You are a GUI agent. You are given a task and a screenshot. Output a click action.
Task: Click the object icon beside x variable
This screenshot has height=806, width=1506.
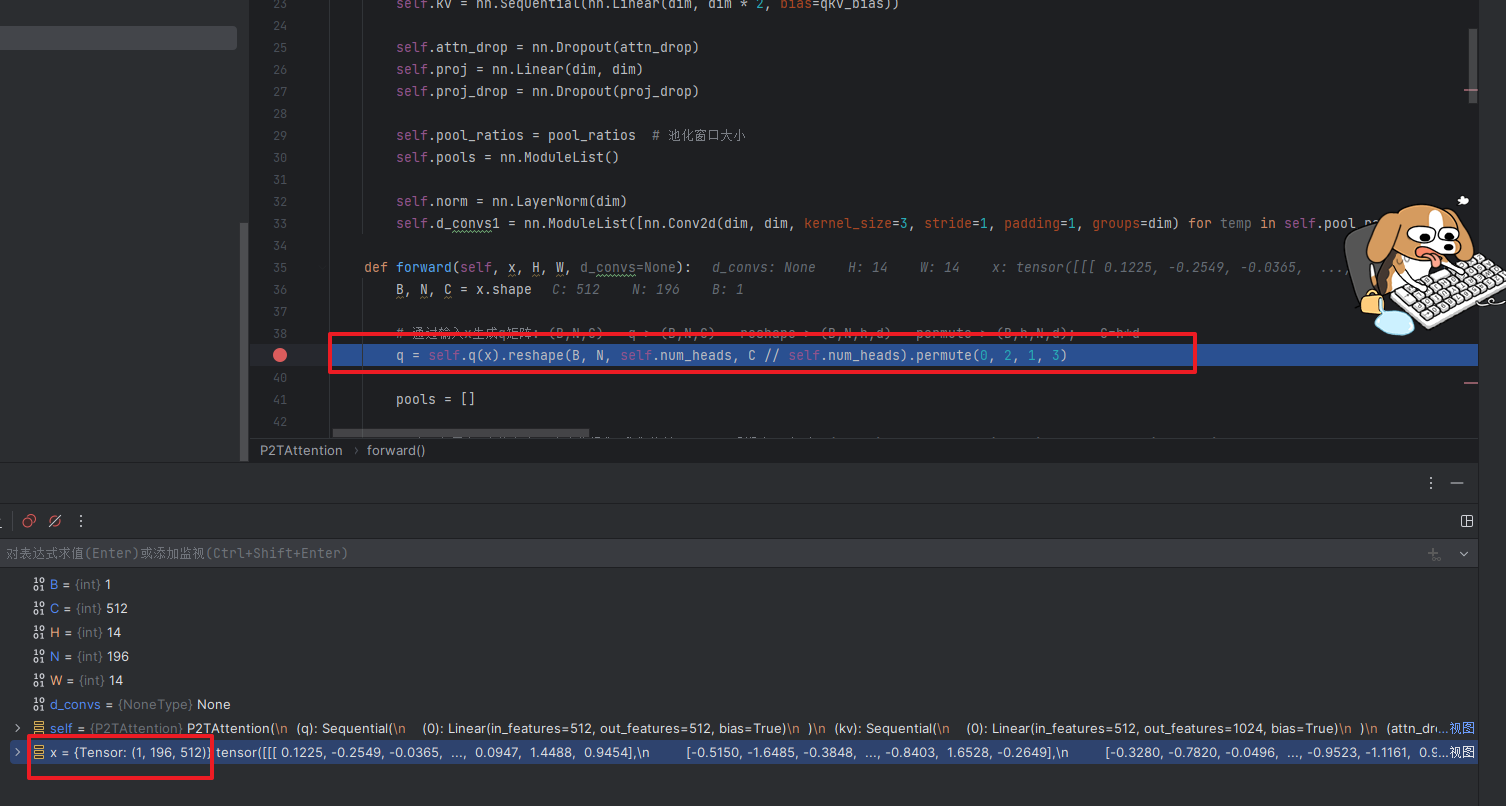click(39, 752)
